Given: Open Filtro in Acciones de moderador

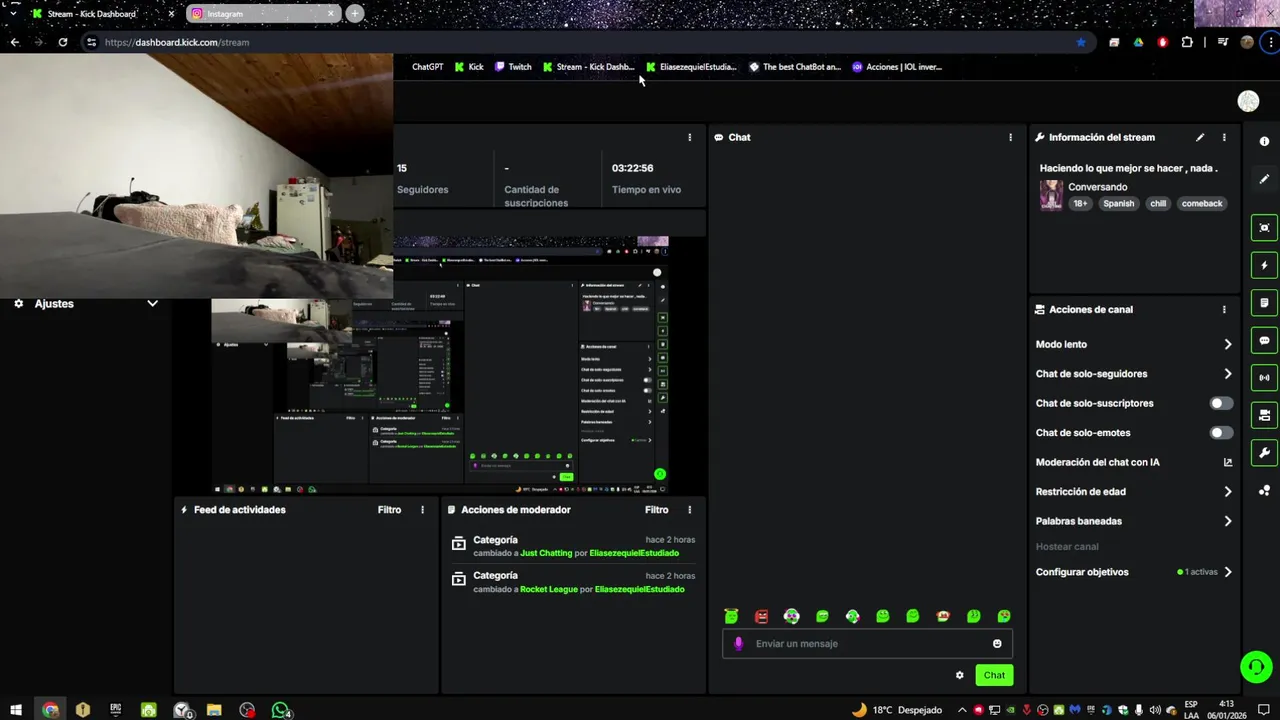Looking at the screenshot, I should pos(656,510).
